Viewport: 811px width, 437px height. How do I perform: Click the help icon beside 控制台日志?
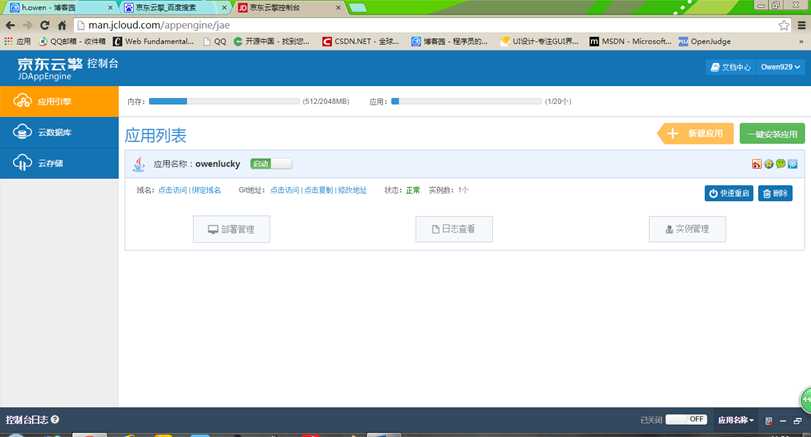click(55, 419)
